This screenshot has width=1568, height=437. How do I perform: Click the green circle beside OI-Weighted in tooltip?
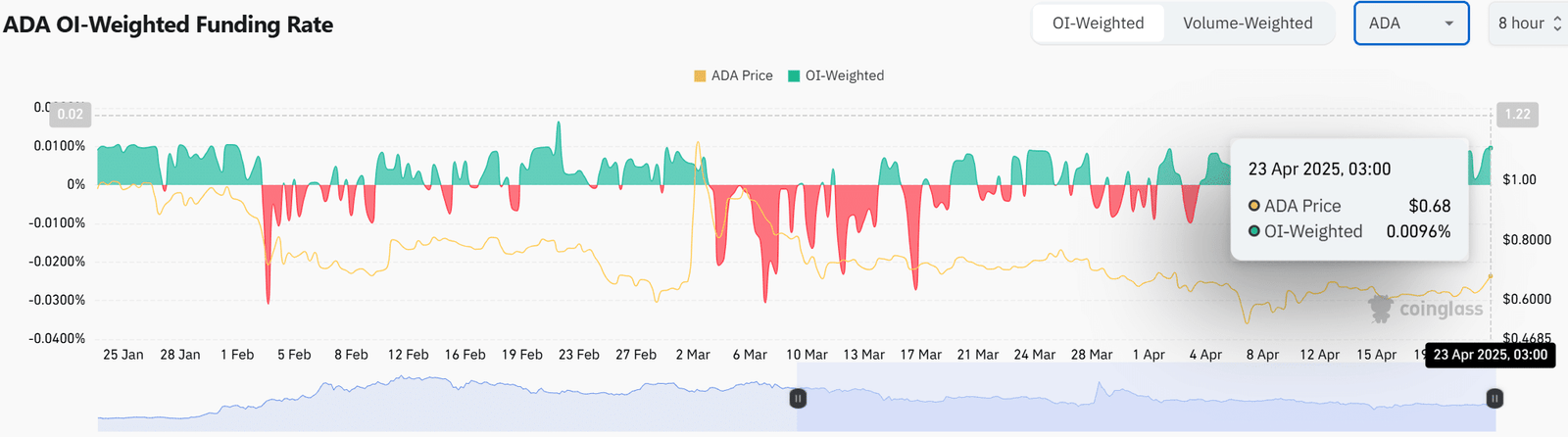pyautogui.click(x=1253, y=231)
